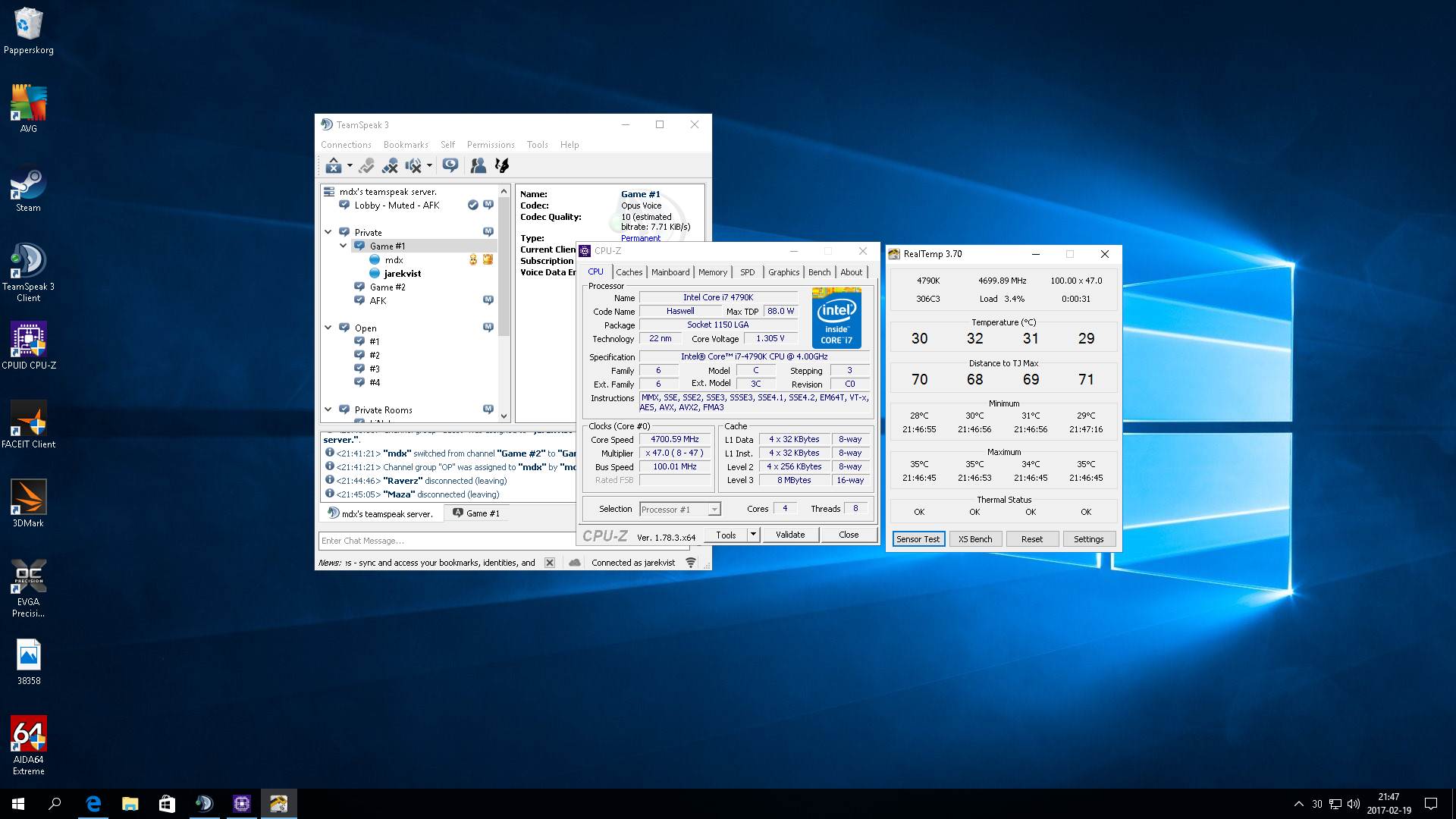Screen dimensions: 1456x819
Task: Click the Close button in CPU-Z
Action: [x=849, y=535]
